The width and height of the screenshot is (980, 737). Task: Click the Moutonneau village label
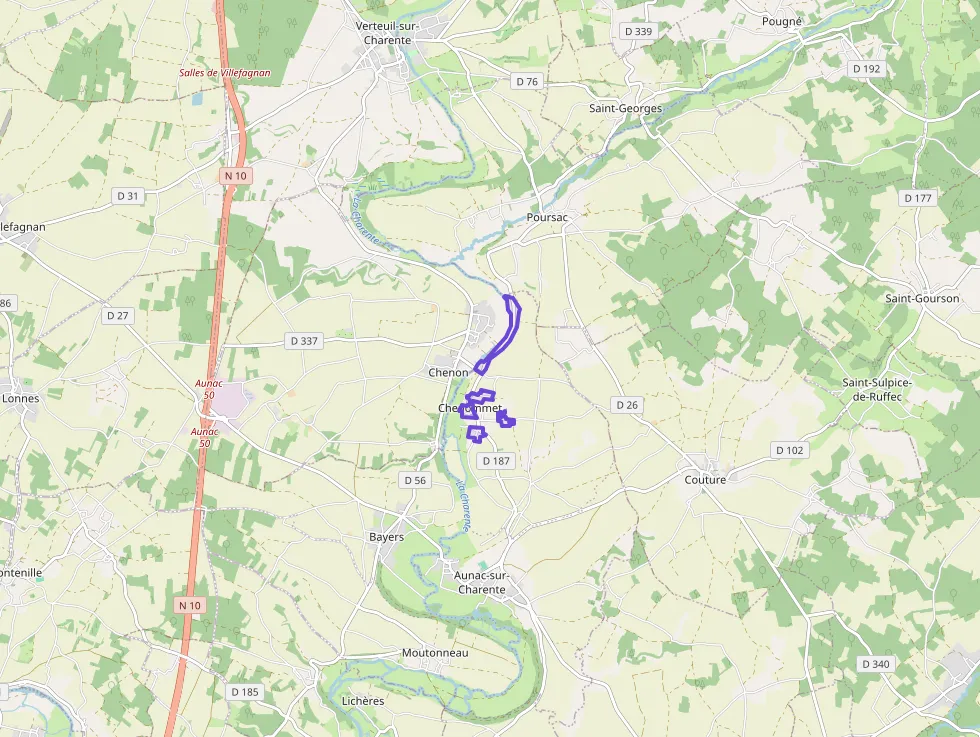[435, 653]
